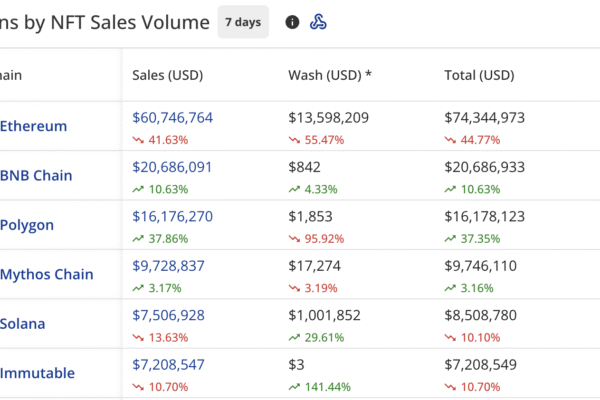
Task: Sort by the Sales (USD) column header
Action: (169, 75)
